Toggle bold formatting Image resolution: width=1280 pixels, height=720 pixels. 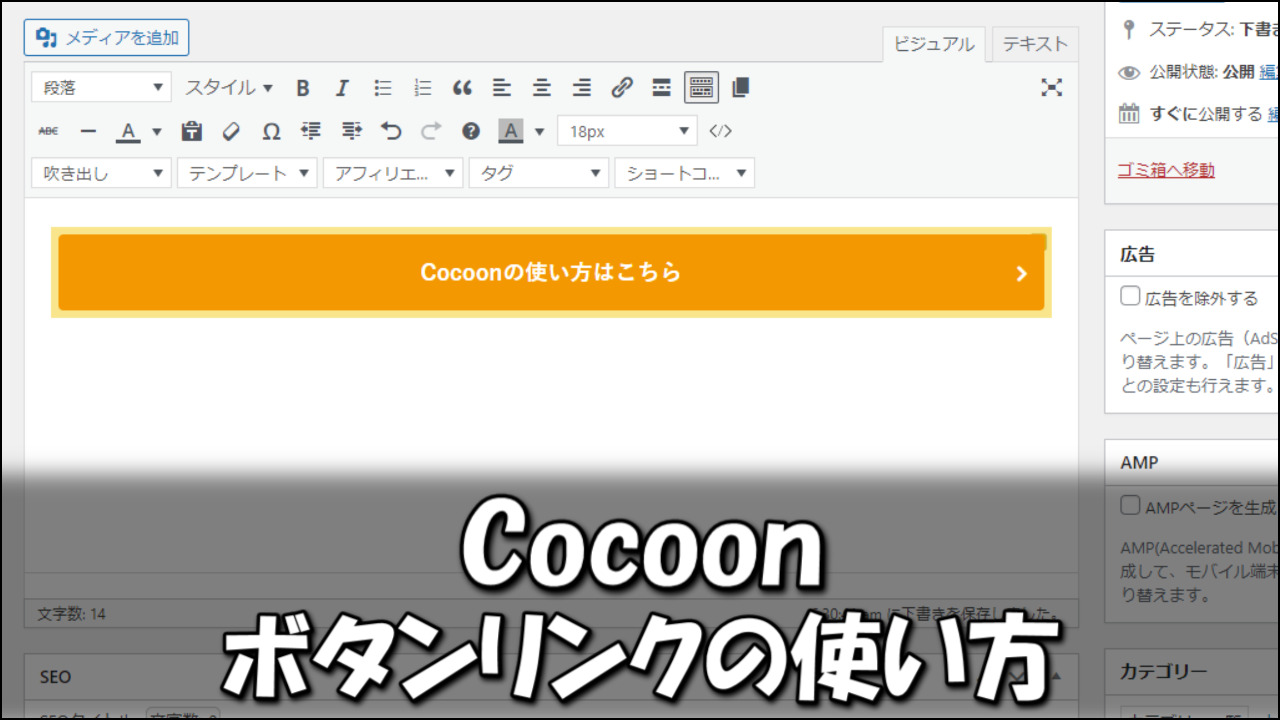tap(302, 88)
